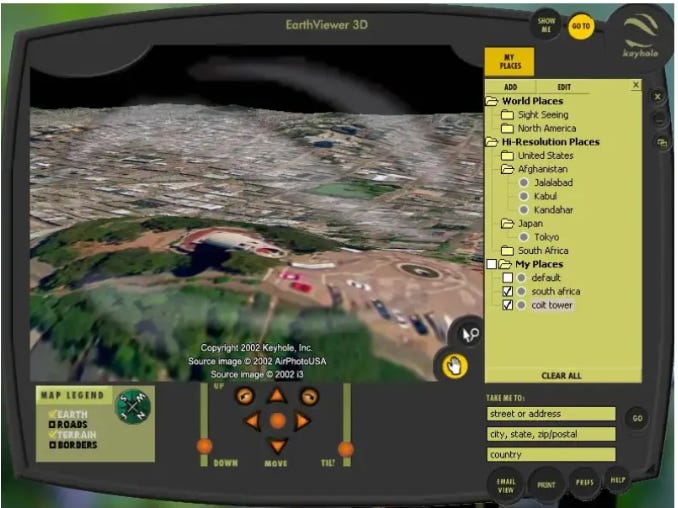
Task: Close the My Places panel
Action: click(x=636, y=85)
